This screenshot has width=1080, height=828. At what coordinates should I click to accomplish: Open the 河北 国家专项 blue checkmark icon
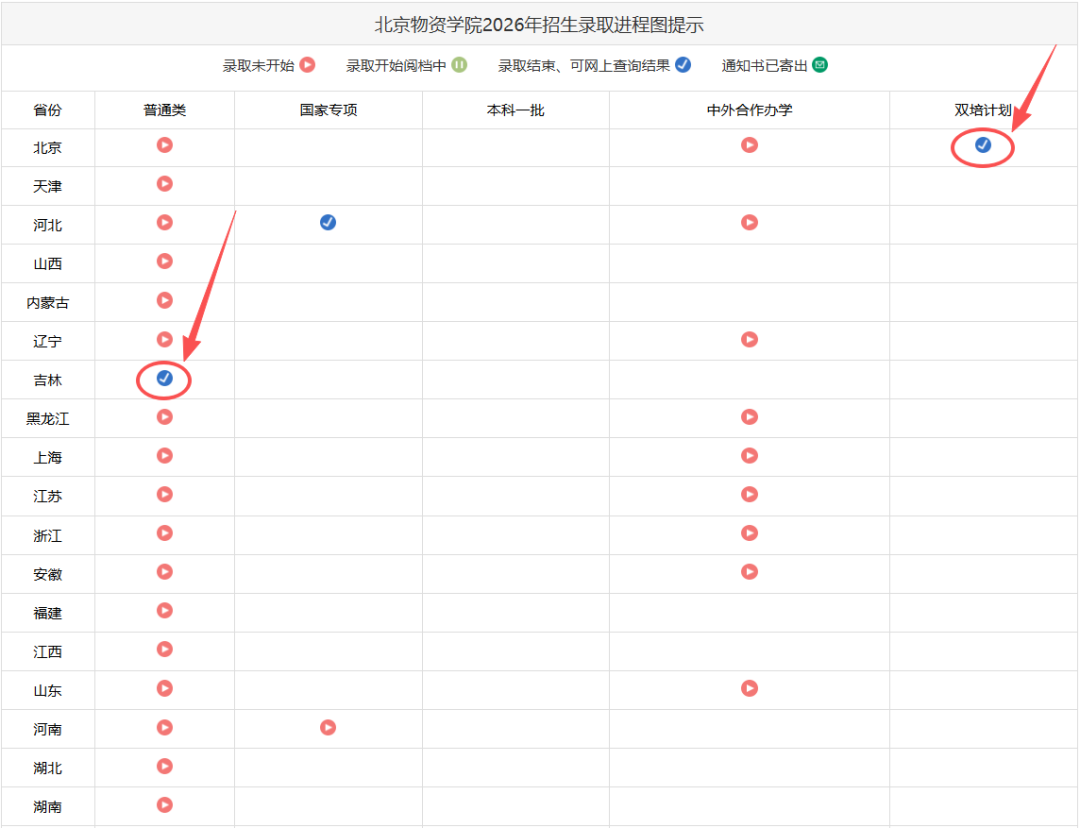(328, 222)
